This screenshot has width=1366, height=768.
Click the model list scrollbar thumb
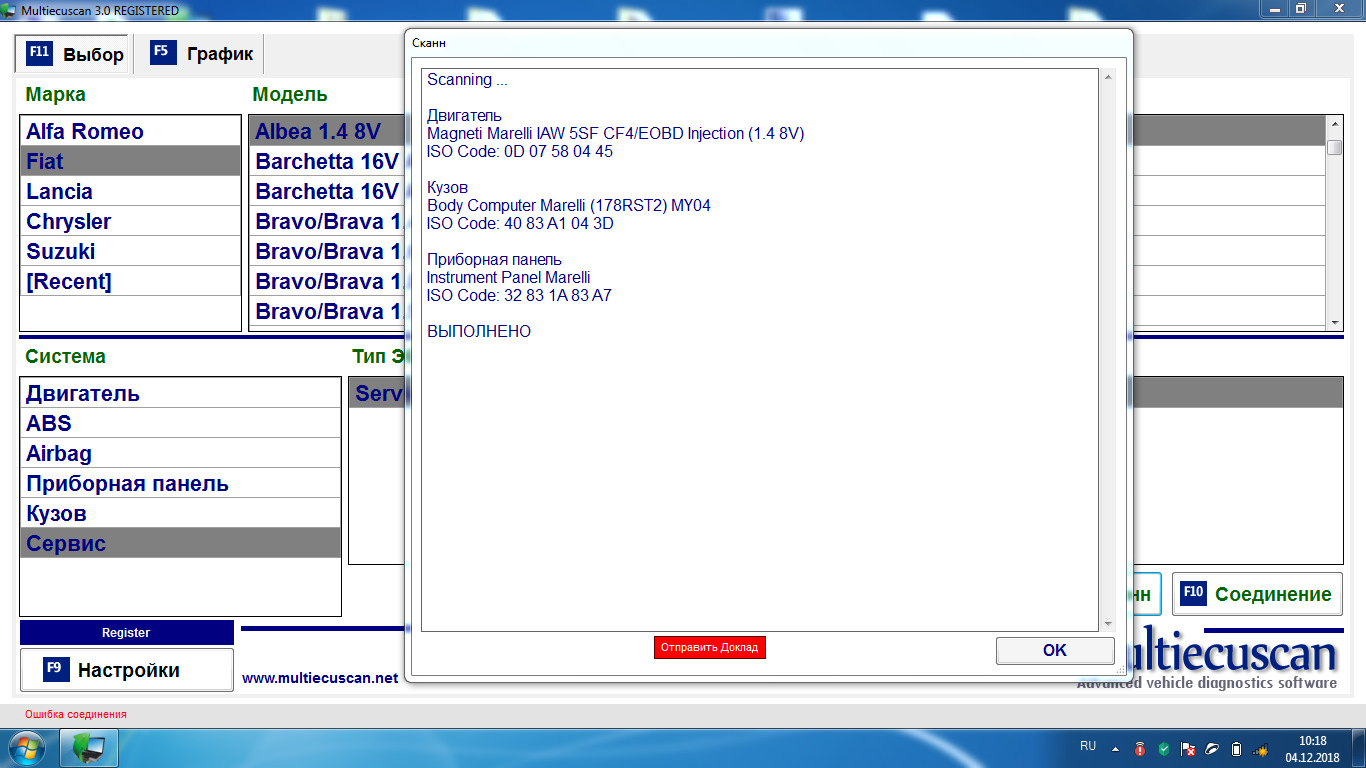pos(1334,147)
